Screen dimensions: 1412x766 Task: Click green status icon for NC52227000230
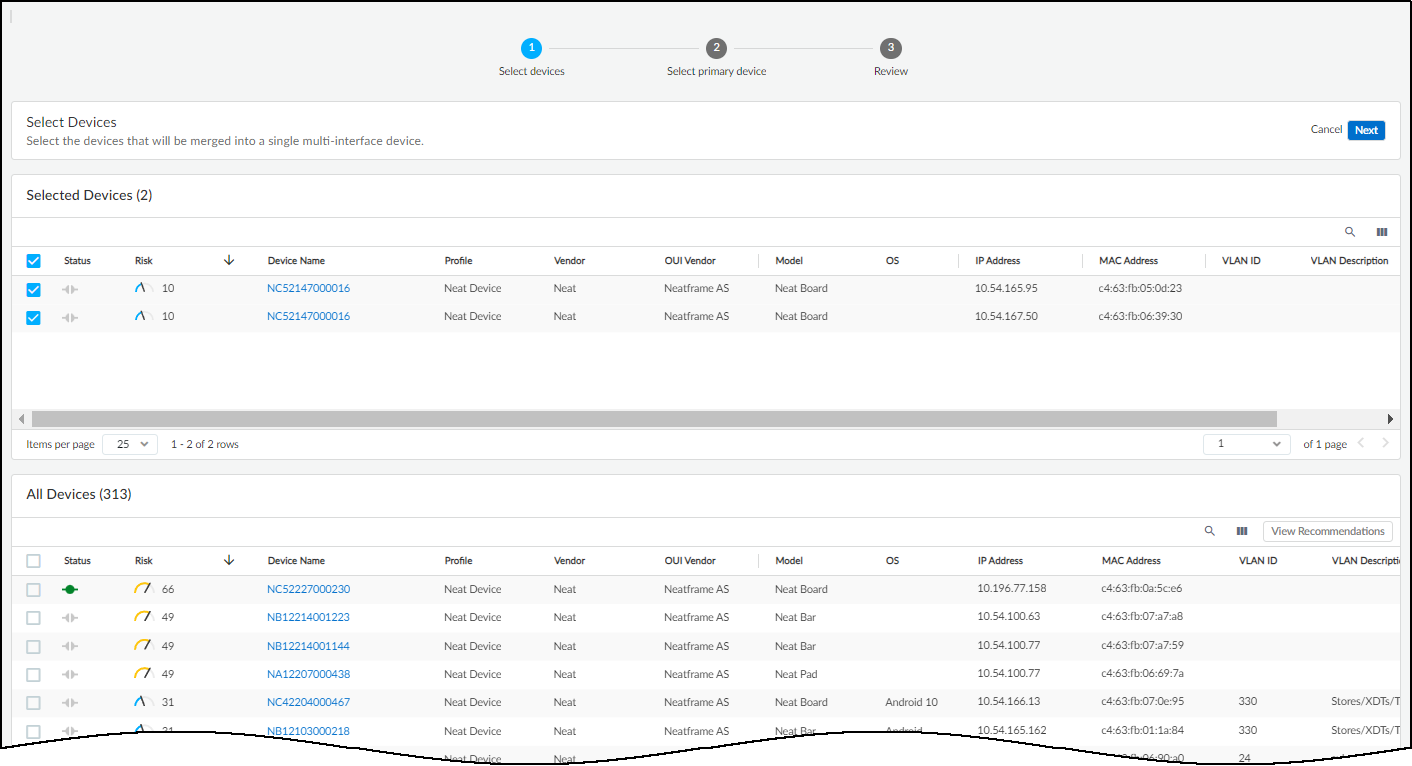click(x=70, y=590)
